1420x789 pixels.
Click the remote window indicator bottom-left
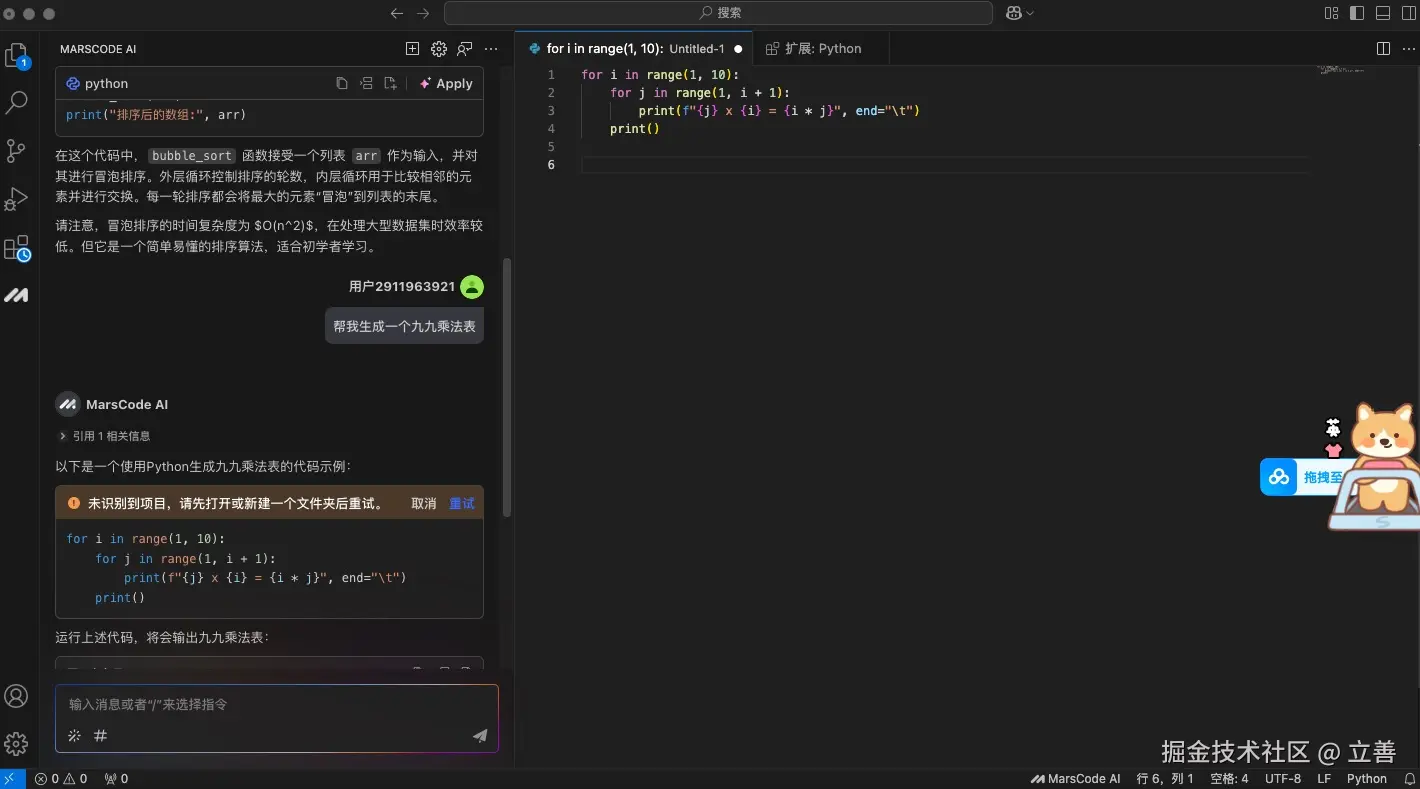(x=10, y=778)
